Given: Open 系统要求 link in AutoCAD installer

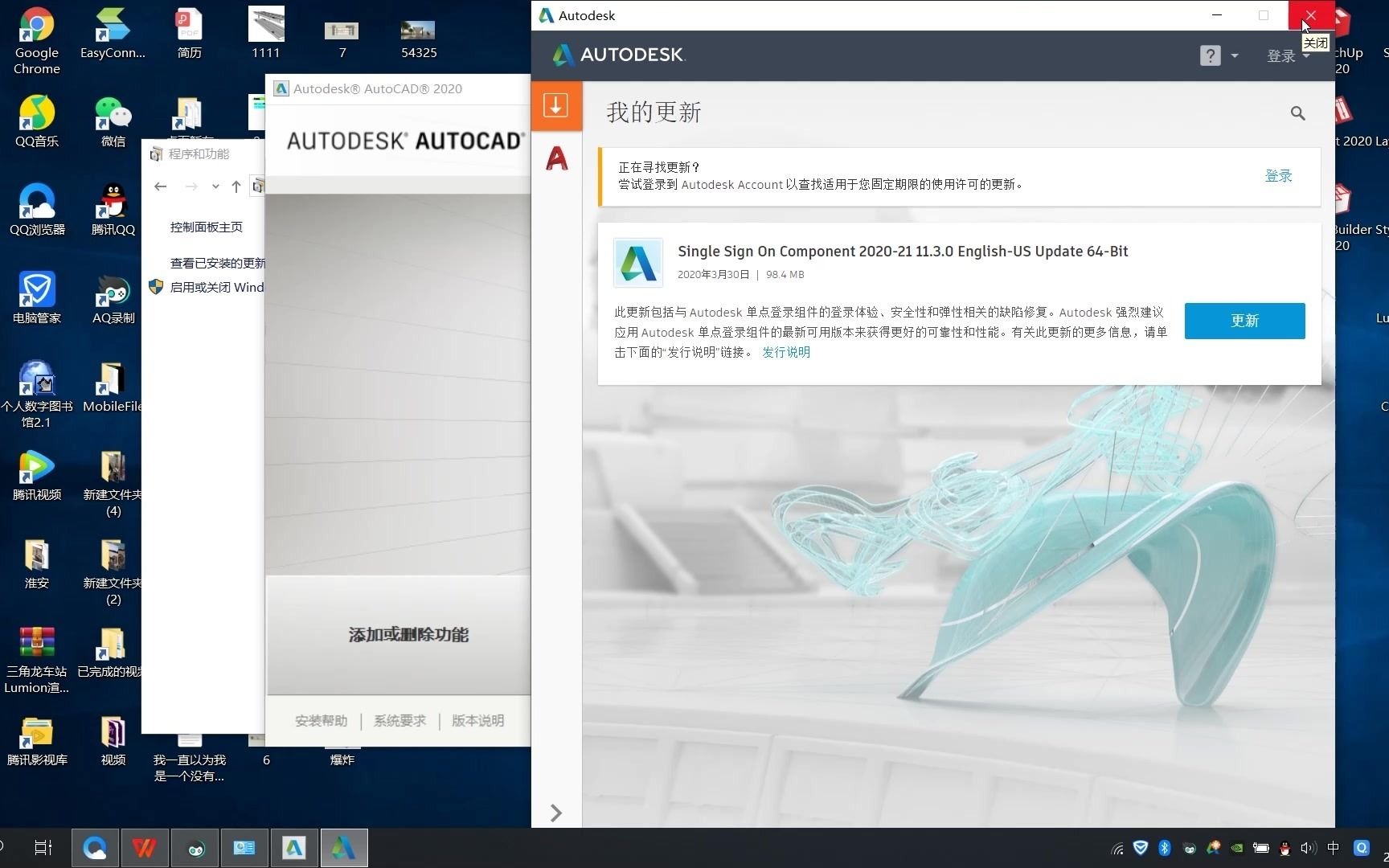Looking at the screenshot, I should [399, 721].
